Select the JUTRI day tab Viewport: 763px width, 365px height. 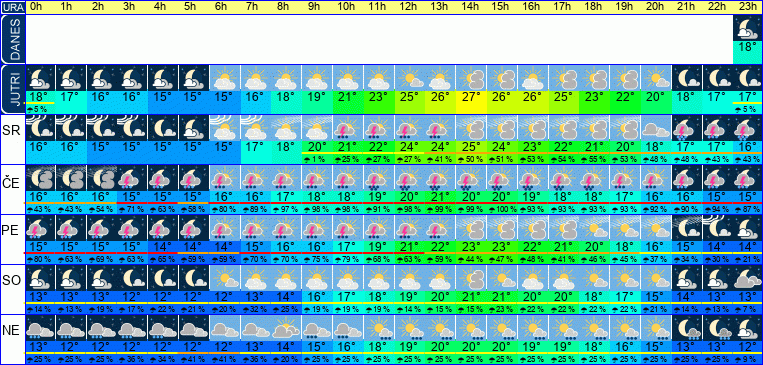(12, 90)
